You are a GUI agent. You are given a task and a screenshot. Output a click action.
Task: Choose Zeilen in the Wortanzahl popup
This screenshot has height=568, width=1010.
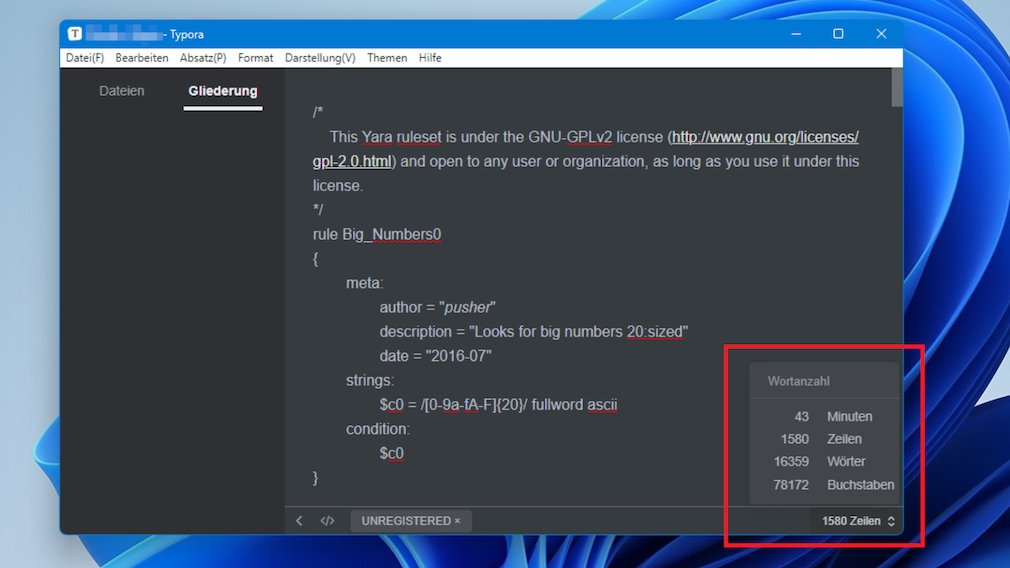coord(844,439)
